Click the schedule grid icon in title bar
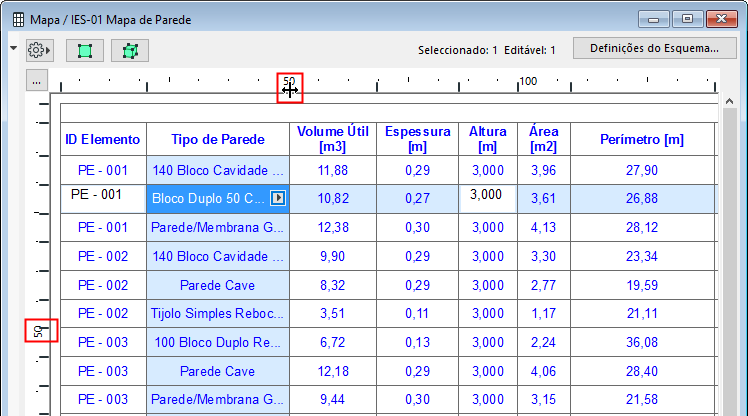The width and height of the screenshot is (748, 416). (x=18, y=20)
